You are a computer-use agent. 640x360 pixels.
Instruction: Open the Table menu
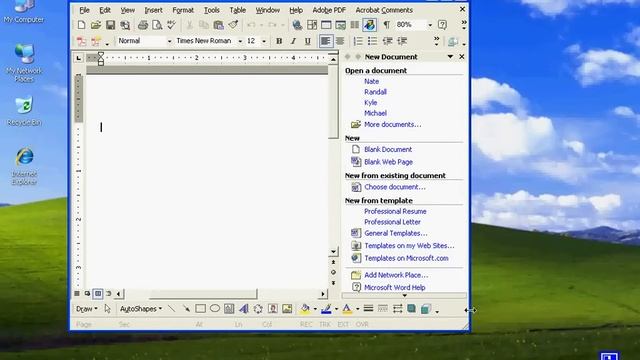[x=238, y=10]
